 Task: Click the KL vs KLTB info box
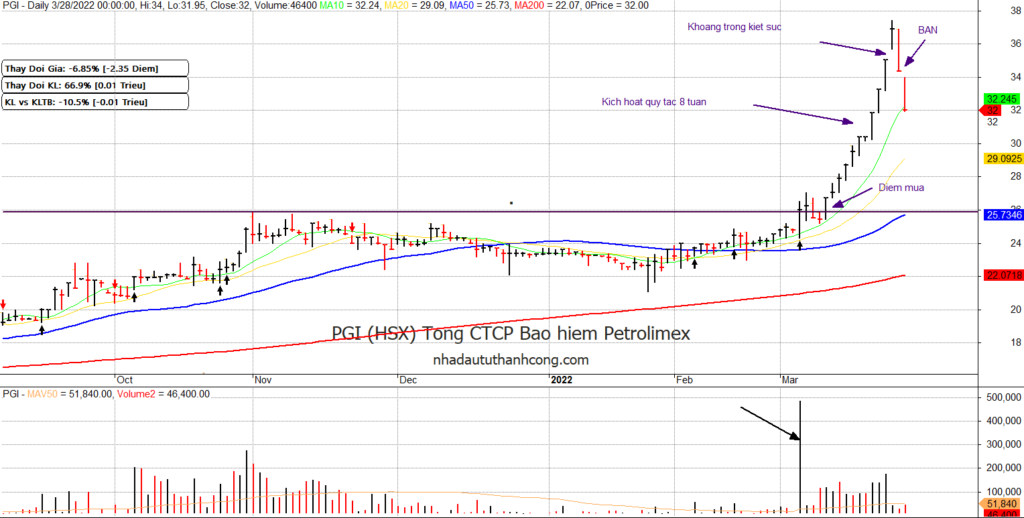[94, 102]
